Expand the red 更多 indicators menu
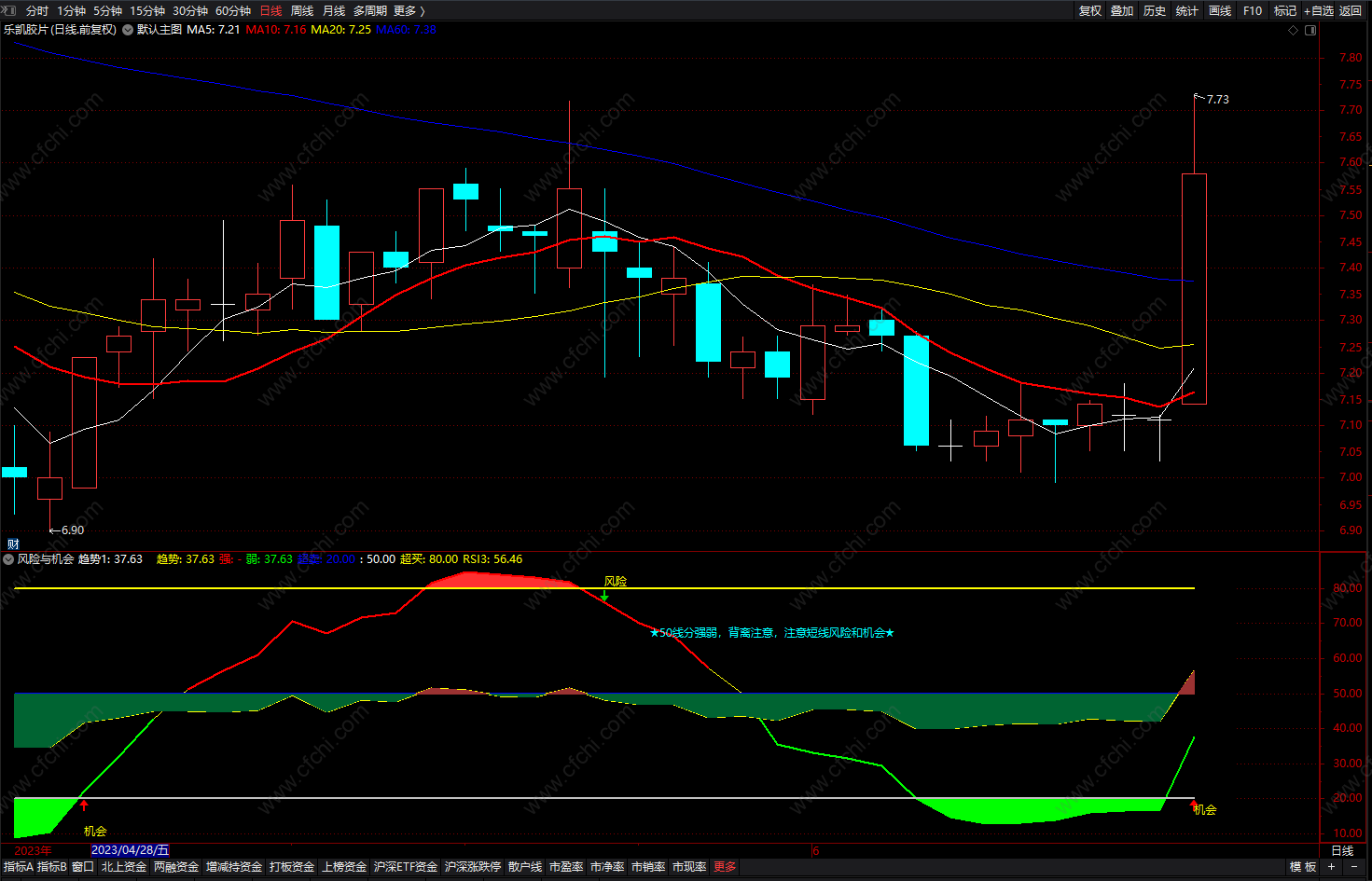The width and height of the screenshot is (1372, 881). pyautogui.click(x=725, y=867)
